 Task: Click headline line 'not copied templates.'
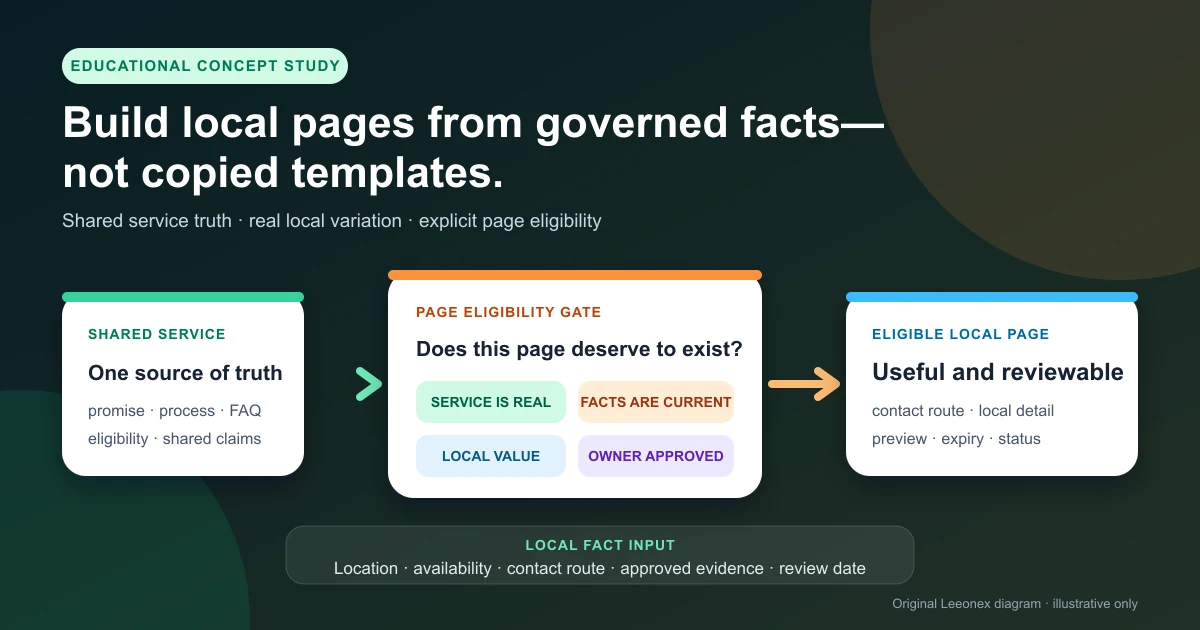pyautogui.click(x=283, y=173)
